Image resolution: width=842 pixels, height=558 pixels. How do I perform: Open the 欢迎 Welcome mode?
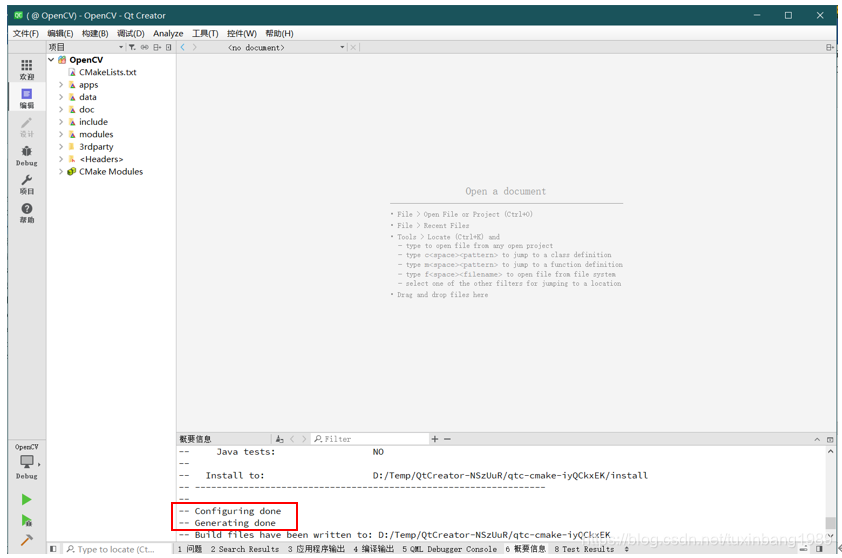click(x=26, y=69)
